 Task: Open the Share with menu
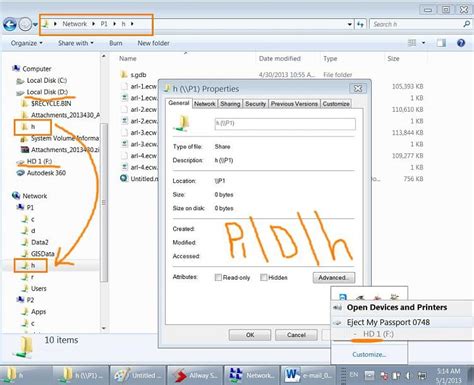pyautogui.click(x=76, y=43)
